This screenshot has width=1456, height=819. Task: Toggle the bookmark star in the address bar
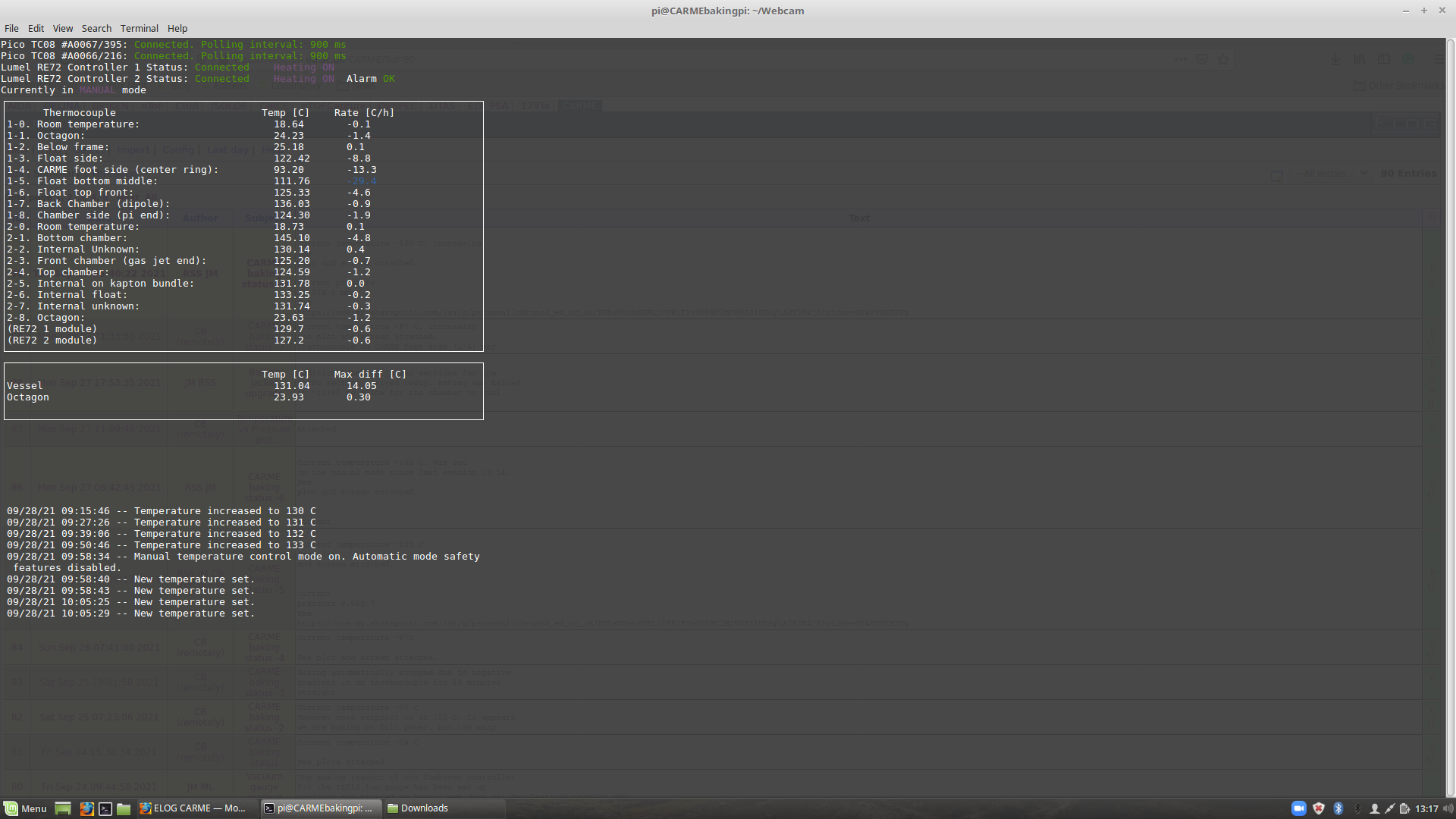pyautogui.click(x=1223, y=59)
